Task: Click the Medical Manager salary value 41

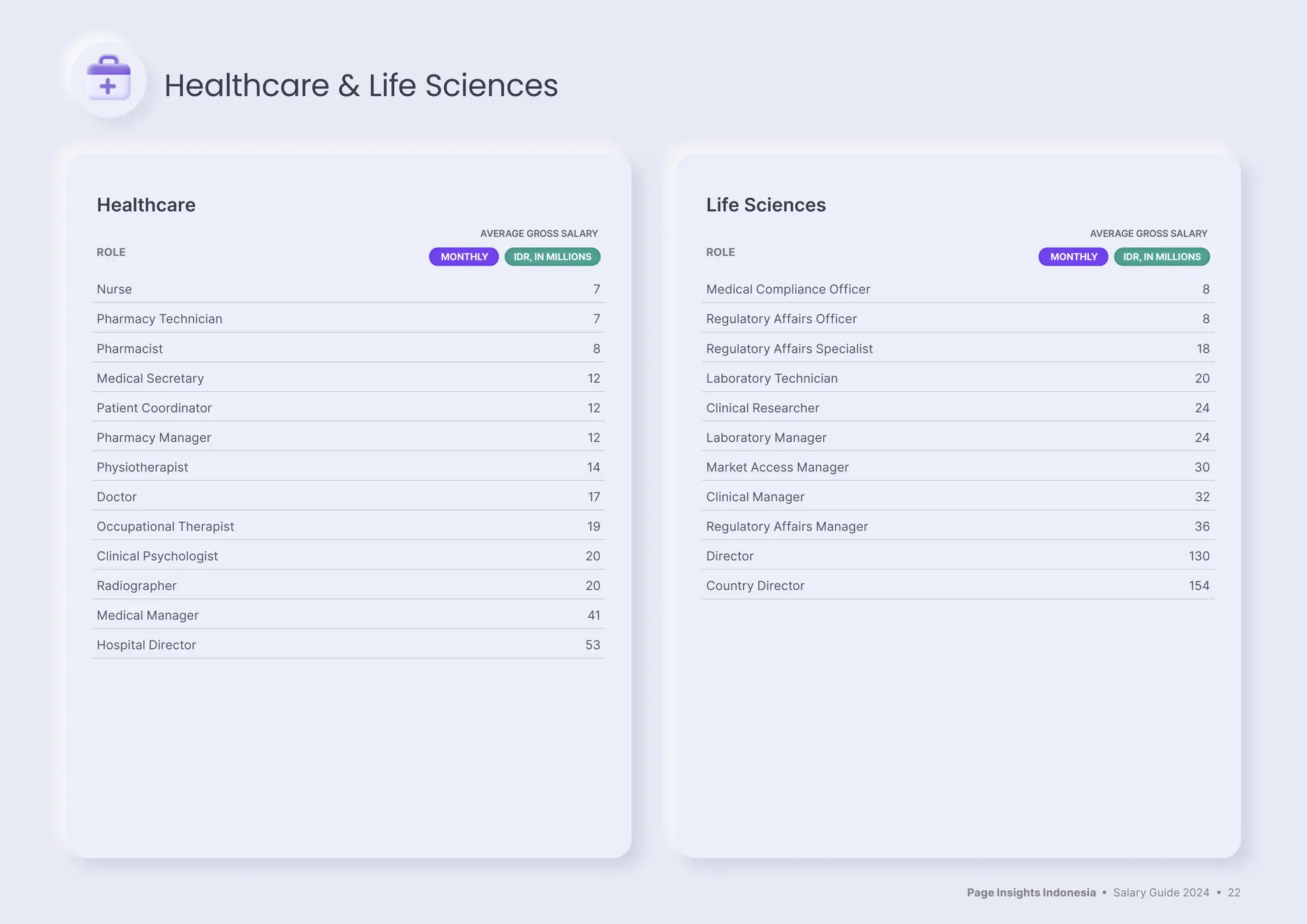Action: click(594, 615)
